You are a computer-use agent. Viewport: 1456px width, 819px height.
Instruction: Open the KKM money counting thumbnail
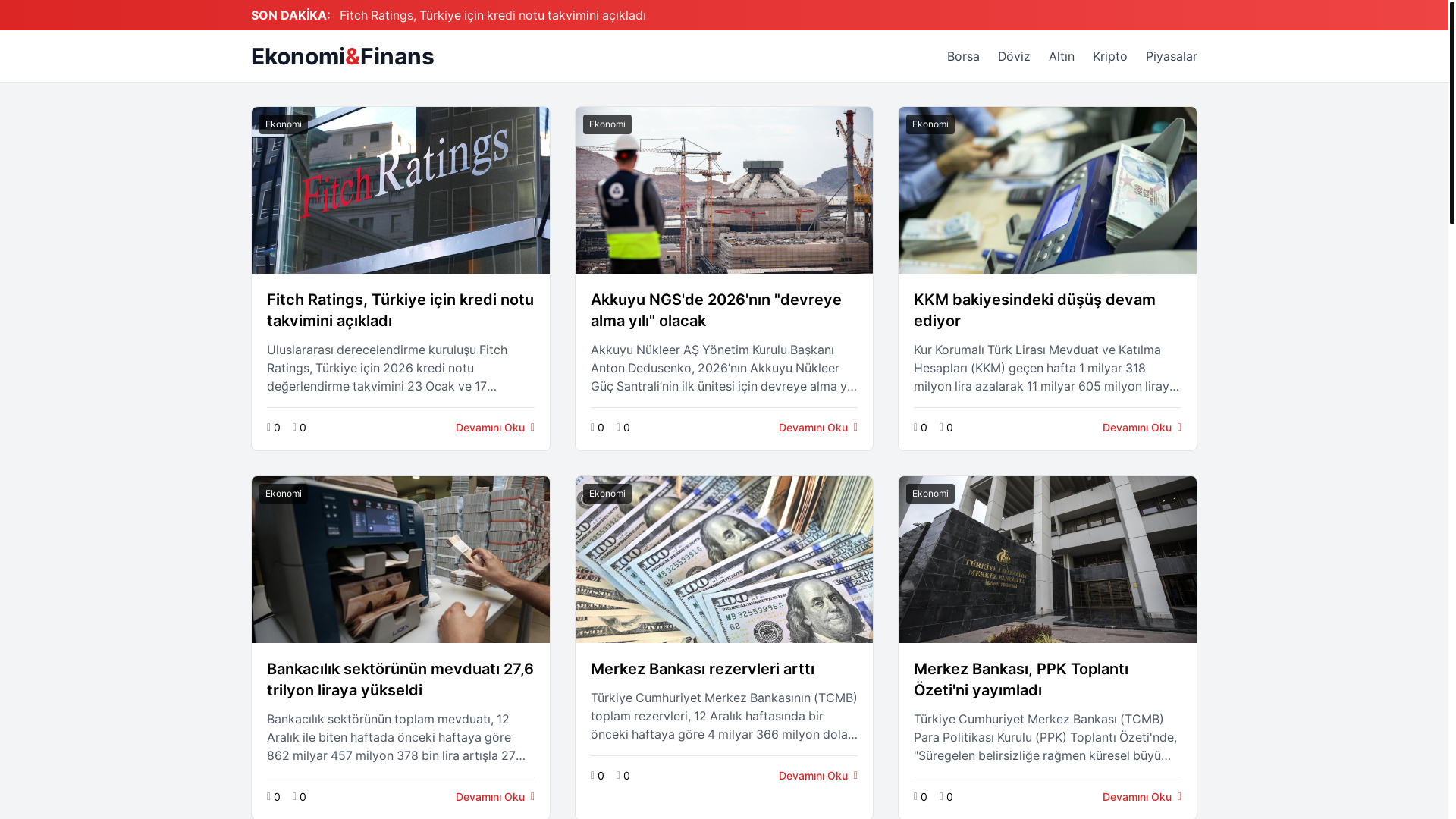(x=1047, y=190)
